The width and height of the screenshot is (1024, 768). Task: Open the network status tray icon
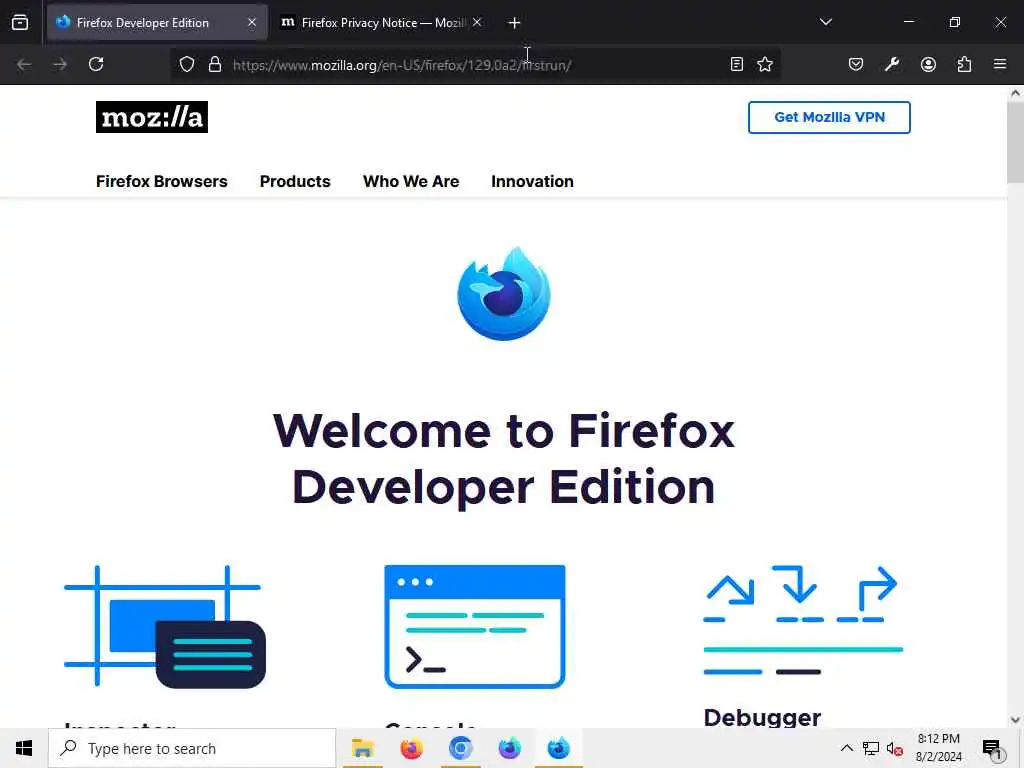pos(871,748)
